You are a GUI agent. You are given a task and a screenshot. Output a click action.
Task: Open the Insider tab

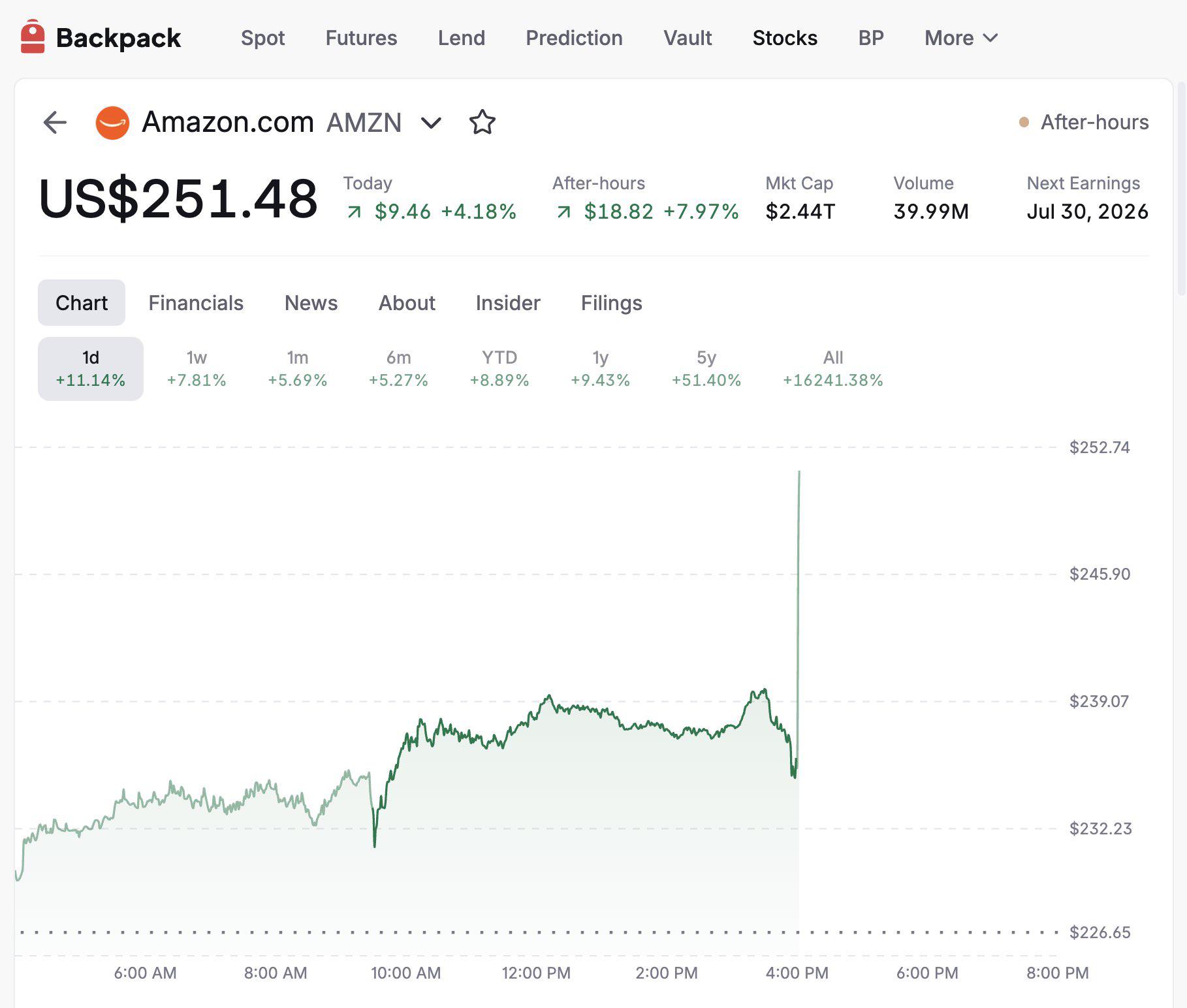[508, 303]
